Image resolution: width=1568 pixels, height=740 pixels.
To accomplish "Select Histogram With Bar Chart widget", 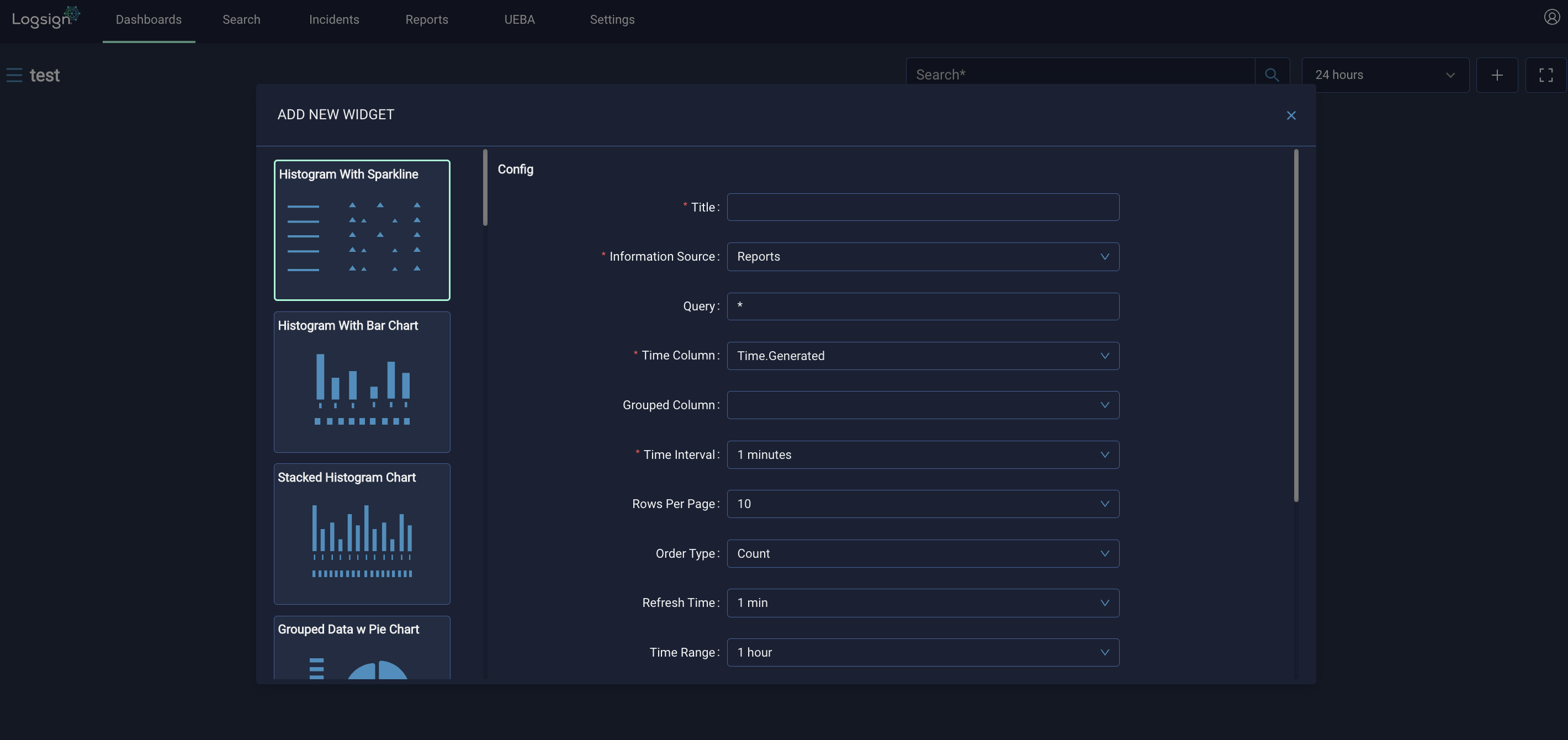I will pyautogui.click(x=362, y=382).
